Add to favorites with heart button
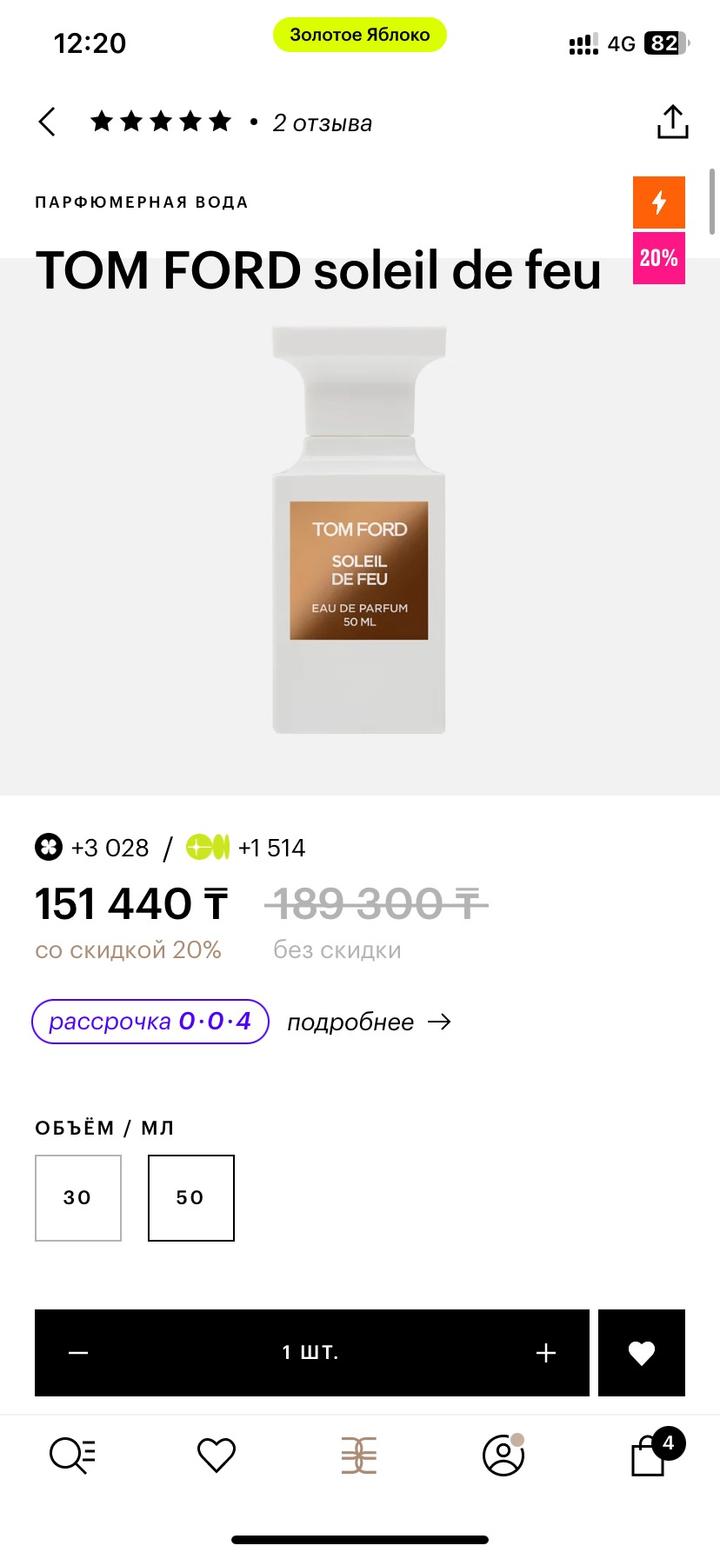Viewport: 720px width, 1558px height. 641,1353
